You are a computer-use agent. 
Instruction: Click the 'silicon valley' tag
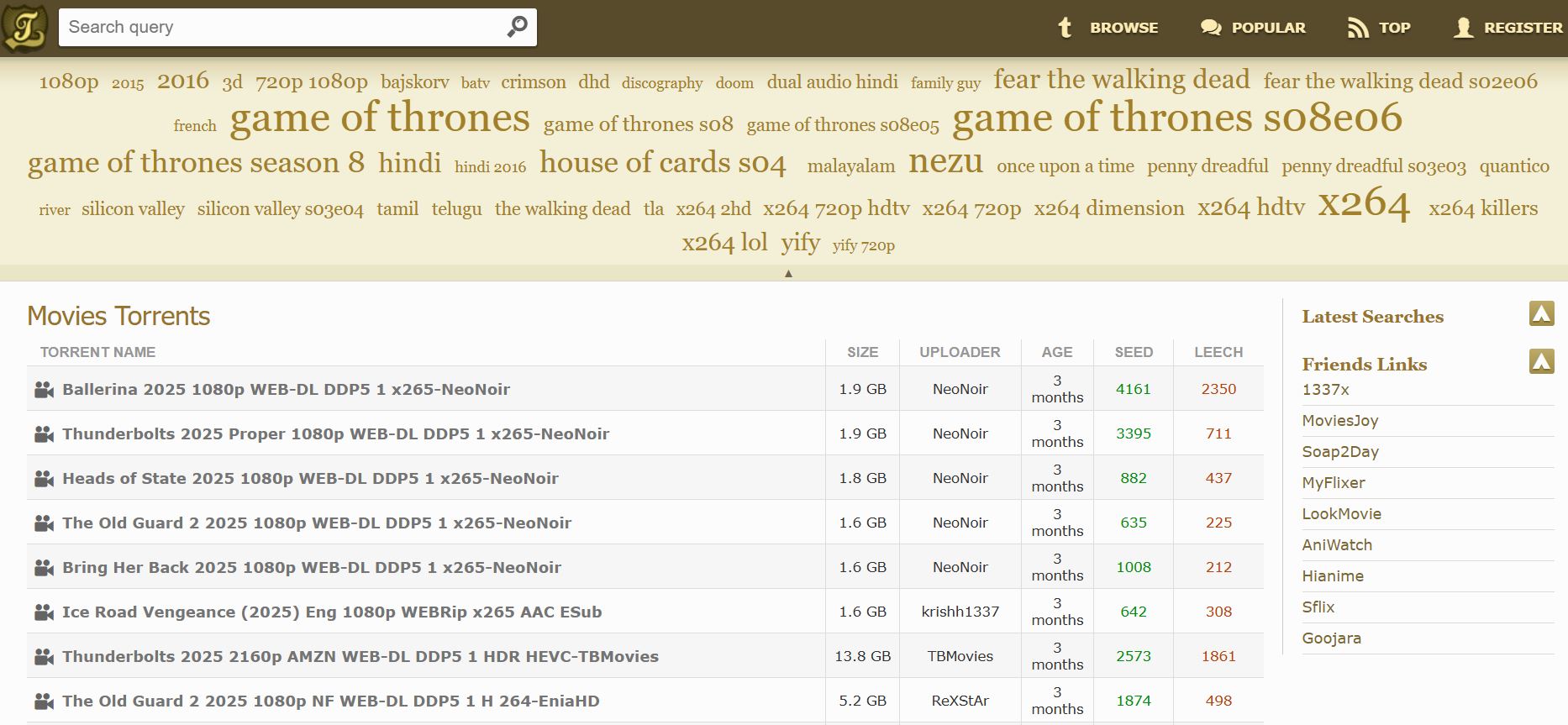pyautogui.click(x=133, y=209)
